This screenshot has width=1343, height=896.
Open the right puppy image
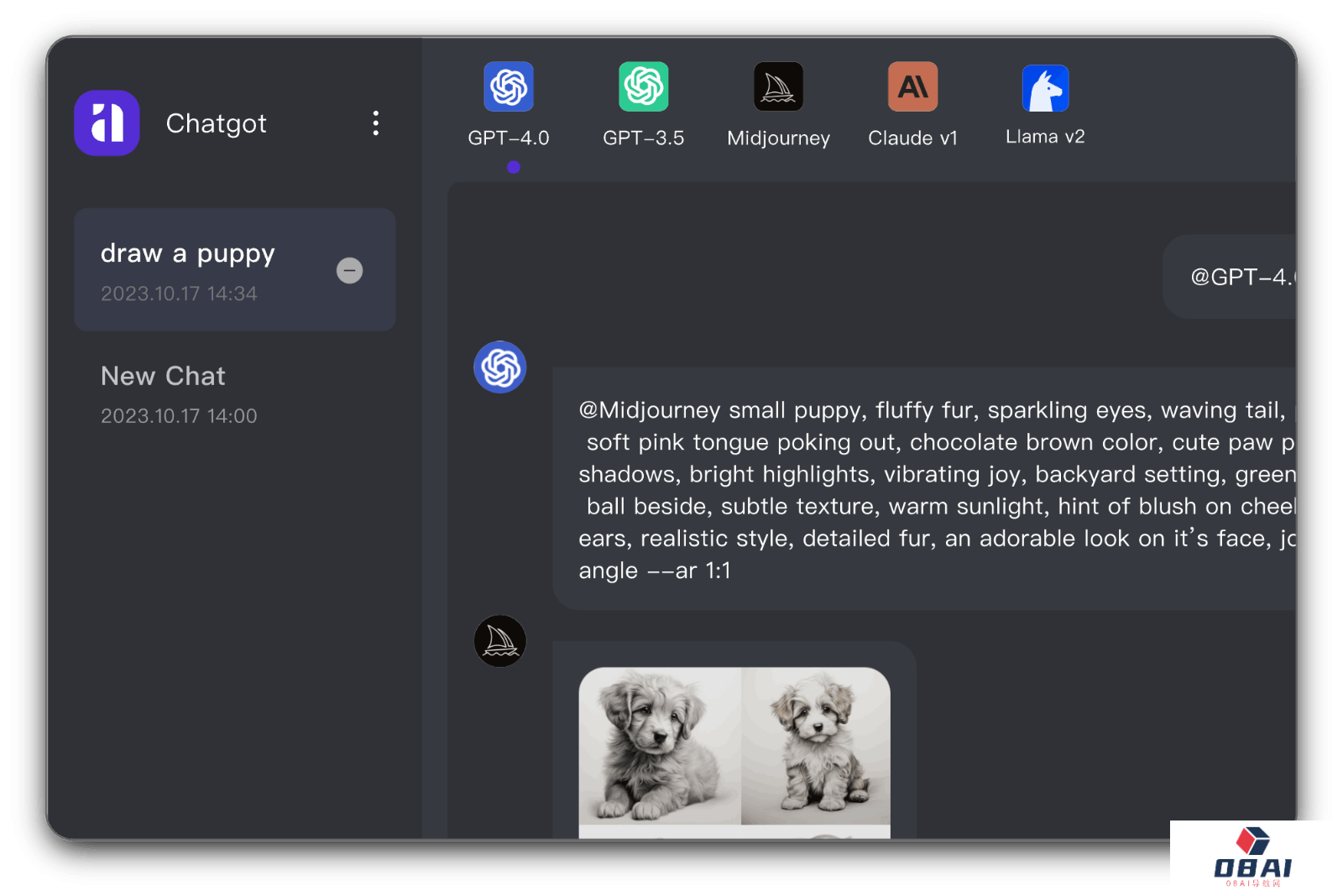816,745
